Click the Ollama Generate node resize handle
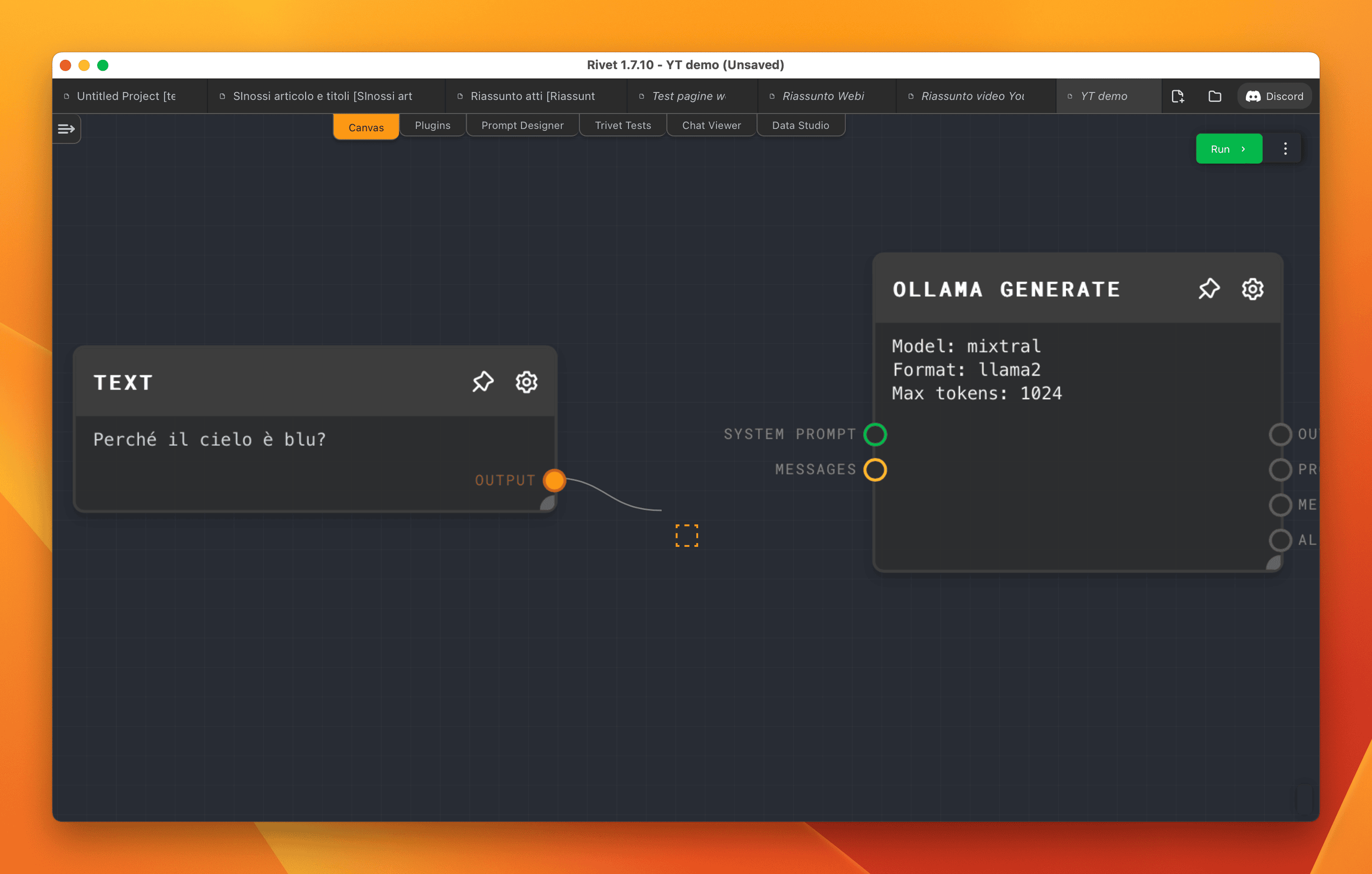The height and width of the screenshot is (874, 1372). pyautogui.click(x=1274, y=563)
